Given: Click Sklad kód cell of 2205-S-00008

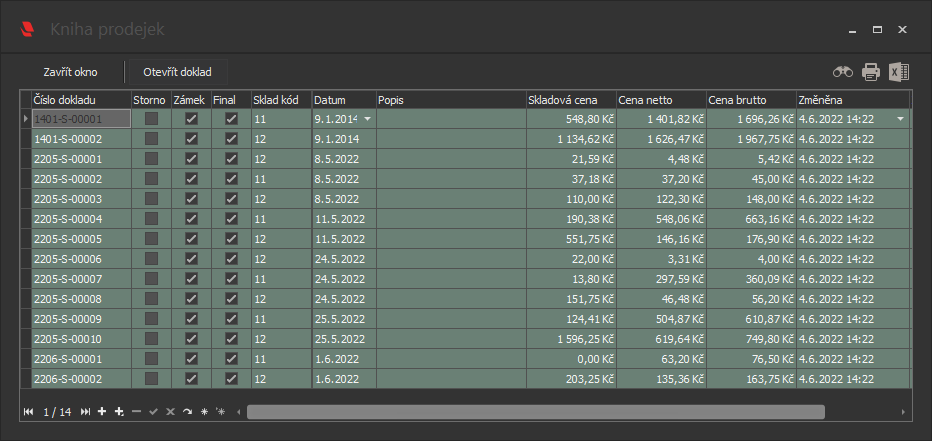Looking at the screenshot, I should pyautogui.click(x=282, y=299).
